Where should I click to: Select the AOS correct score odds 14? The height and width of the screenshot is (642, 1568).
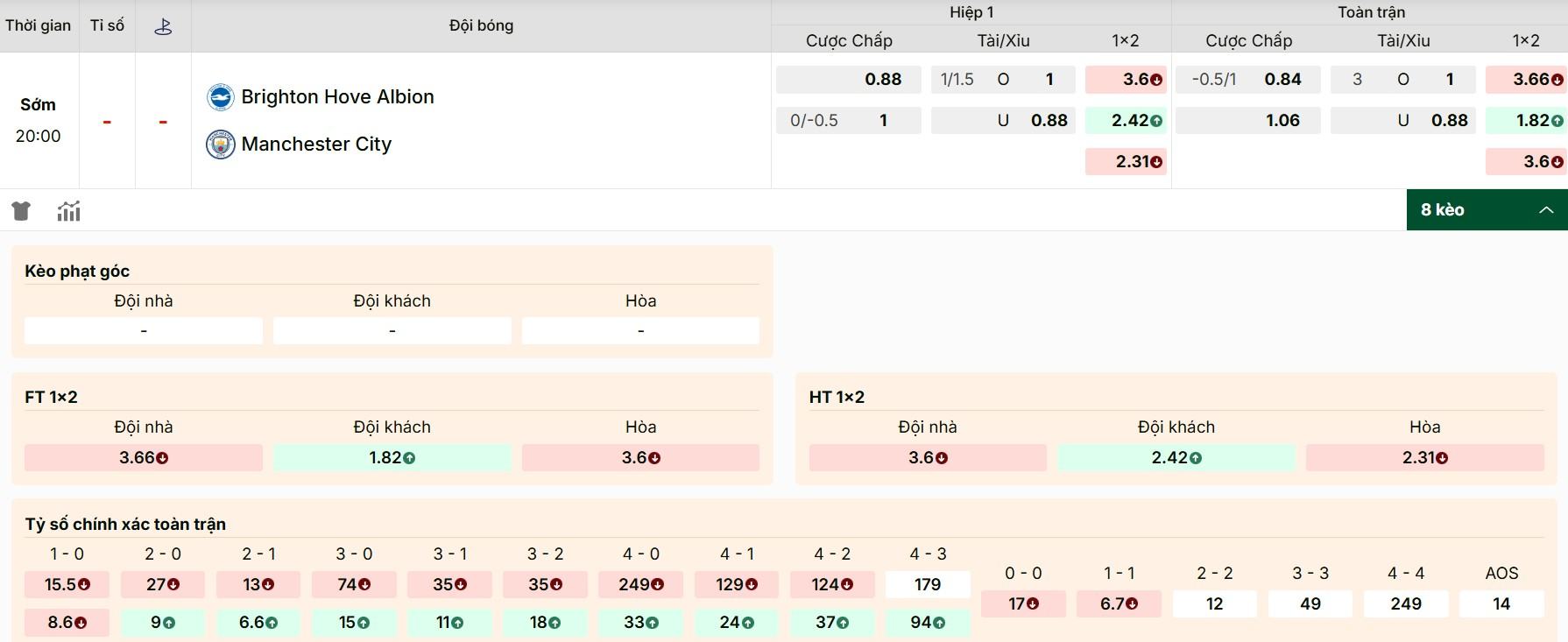[1501, 604]
